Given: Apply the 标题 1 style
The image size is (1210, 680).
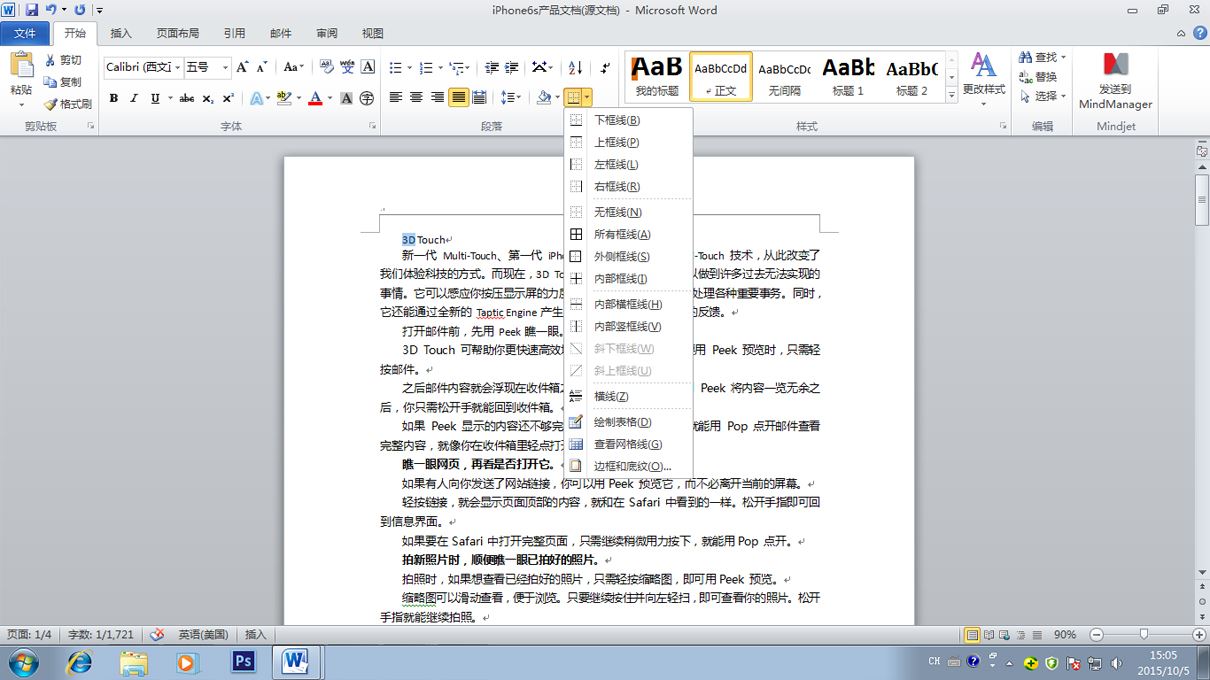Looking at the screenshot, I should tap(848, 76).
